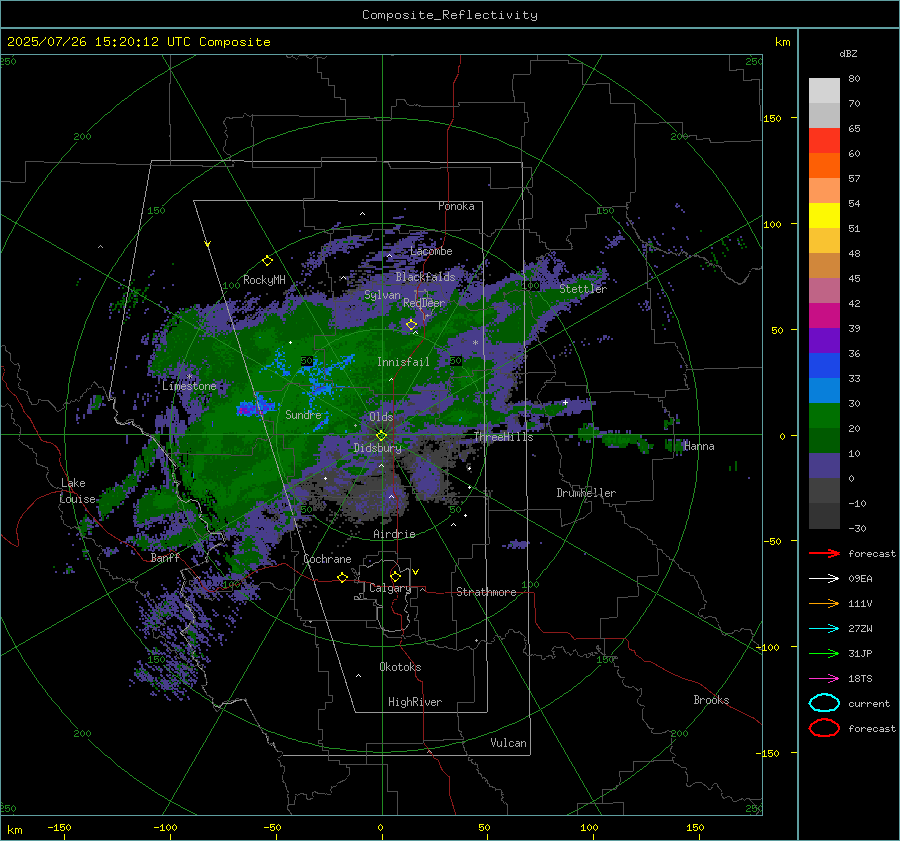Image resolution: width=900 pixels, height=841 pixels.
Task: Click the red forecast ellipse icon
Action: [824, 728]
